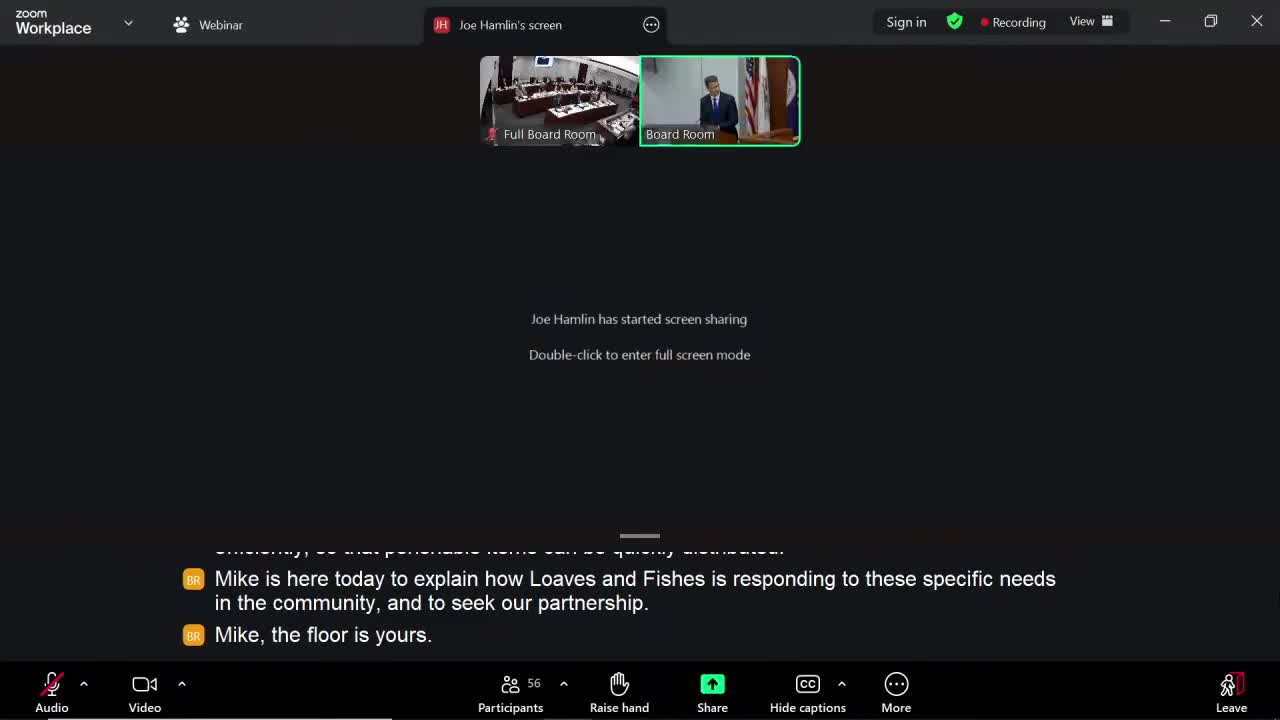The height and width of the screenshot is (720, 1280).
Task: Raise hand in the webinar
Action: (619, 692)
